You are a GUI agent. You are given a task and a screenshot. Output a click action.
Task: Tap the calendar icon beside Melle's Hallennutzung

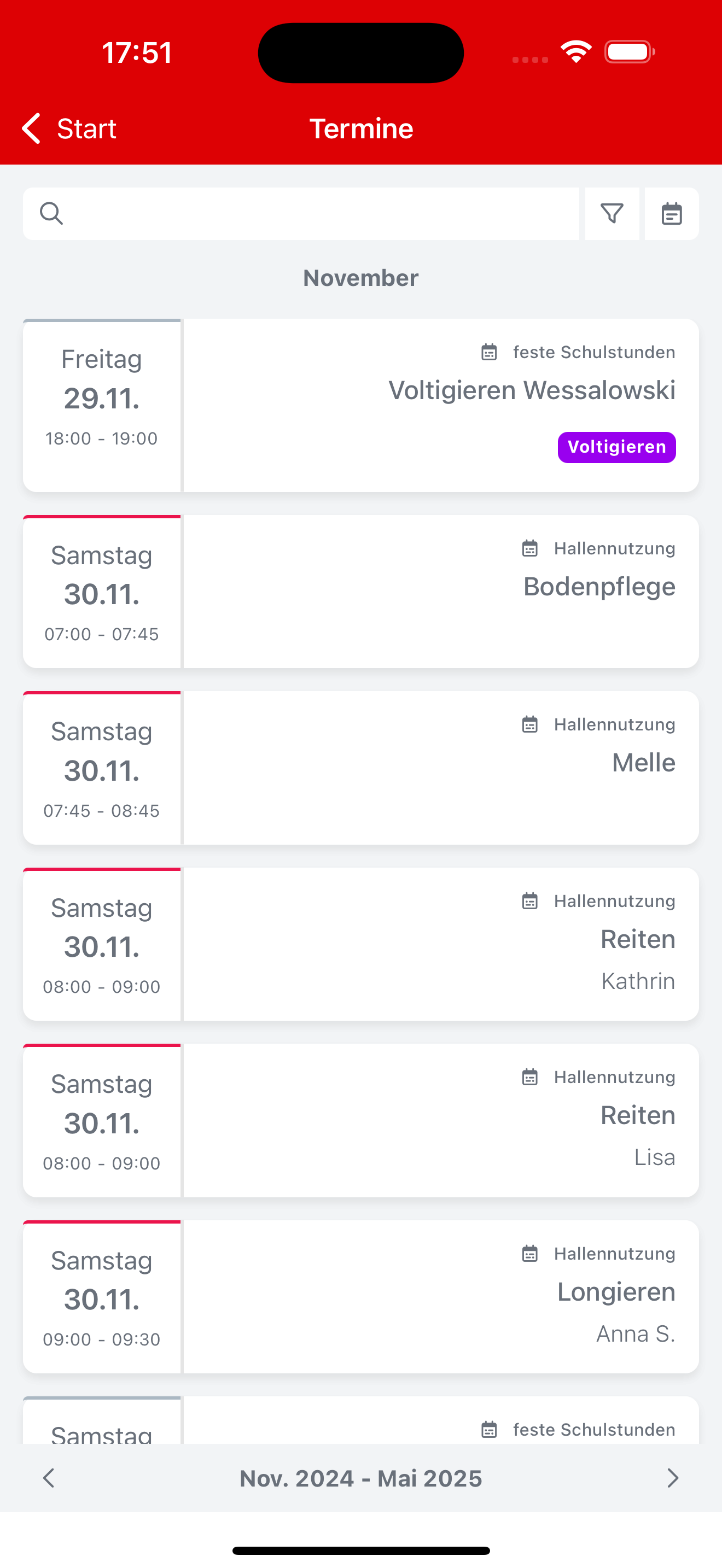click(529, 724)
